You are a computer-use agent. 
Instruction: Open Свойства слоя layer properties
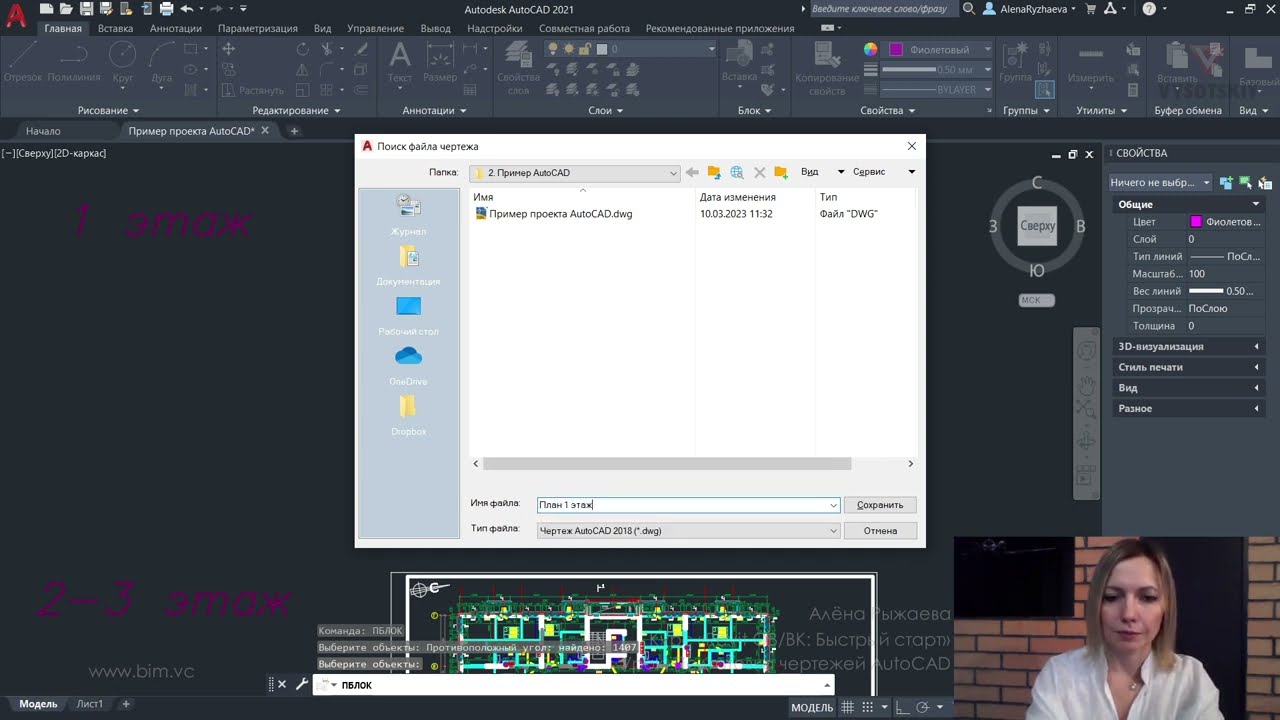coord(518,68)
